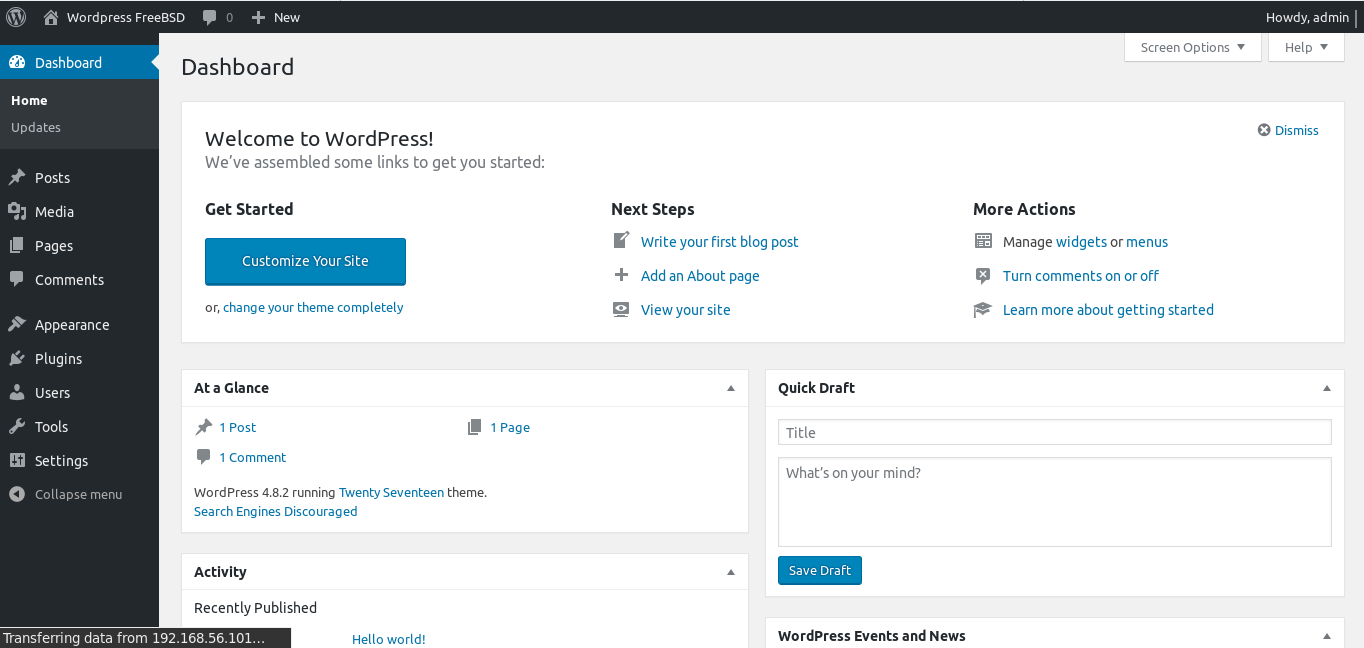The image size is (1364, 648).
Task: Click the Dashboard gauge icon in sidebar
Action: coord(17,62)
